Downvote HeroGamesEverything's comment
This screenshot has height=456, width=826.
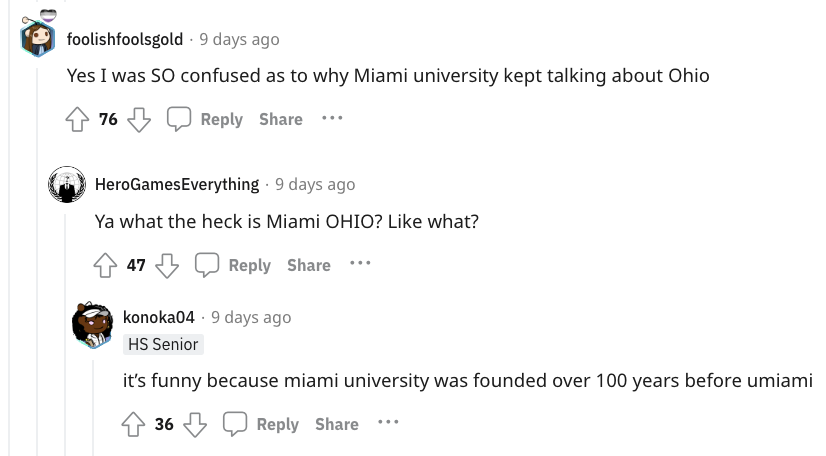tap(168, 265)
